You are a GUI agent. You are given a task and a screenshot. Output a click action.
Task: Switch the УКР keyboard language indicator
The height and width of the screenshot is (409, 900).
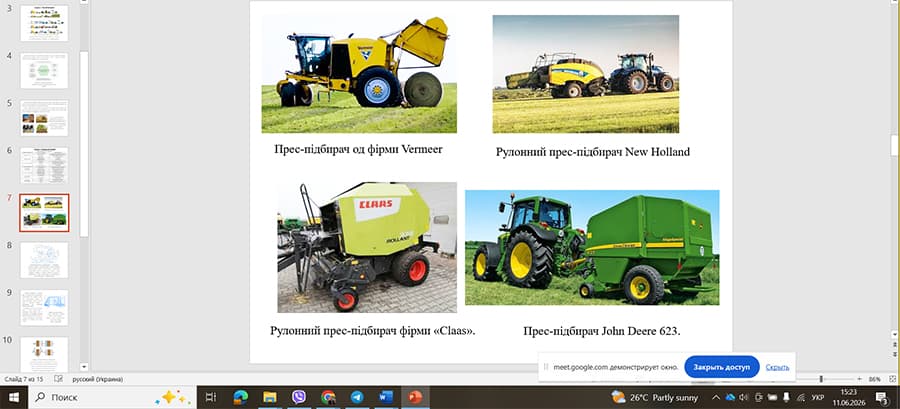(x=818, y=397)
